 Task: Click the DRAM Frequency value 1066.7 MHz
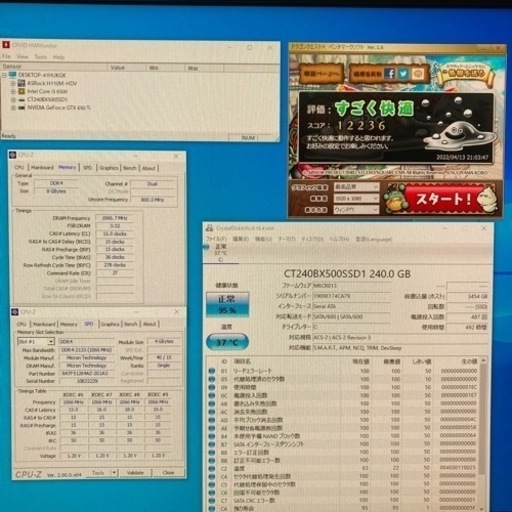[114, 218]
